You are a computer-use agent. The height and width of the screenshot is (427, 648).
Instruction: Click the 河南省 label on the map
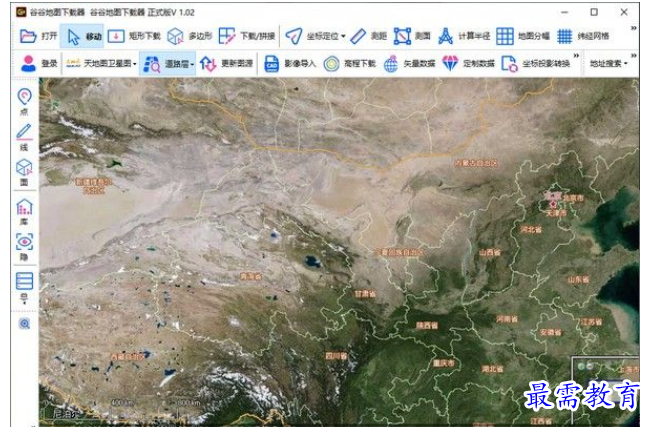point(507,319)
